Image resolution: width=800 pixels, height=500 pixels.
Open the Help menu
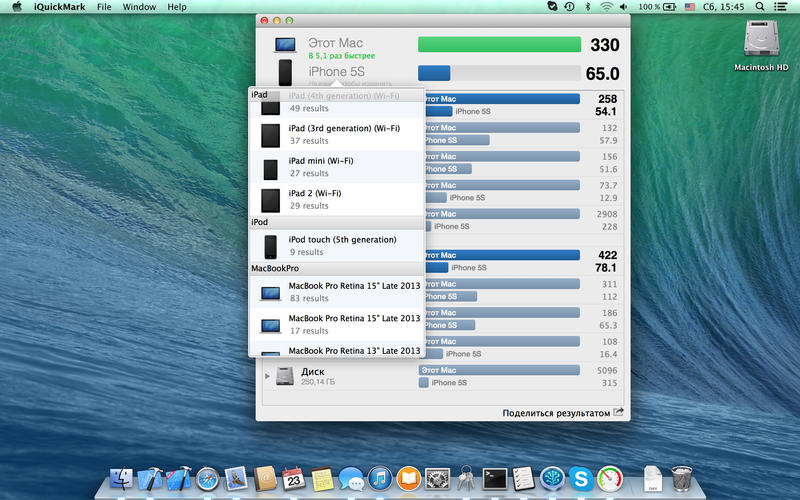(x=177, y=7)
